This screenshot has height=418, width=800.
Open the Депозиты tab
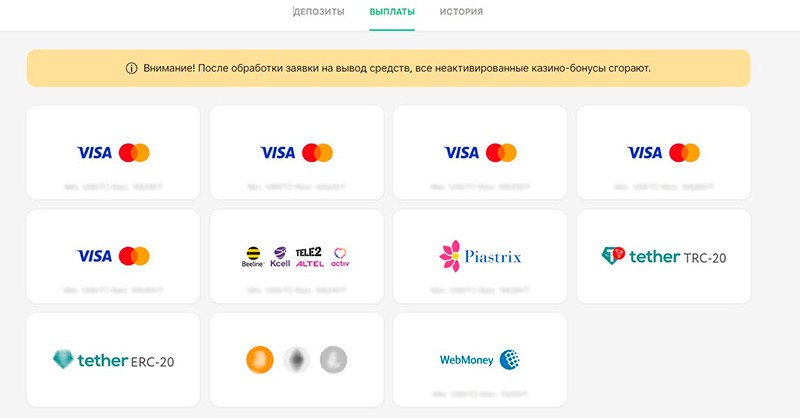tap(319, 11)
